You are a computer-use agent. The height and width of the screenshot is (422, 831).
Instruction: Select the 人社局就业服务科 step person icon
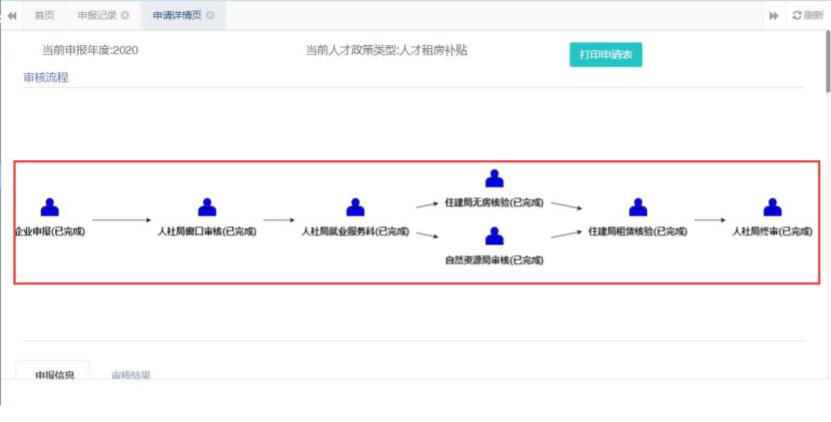point(355,207)
